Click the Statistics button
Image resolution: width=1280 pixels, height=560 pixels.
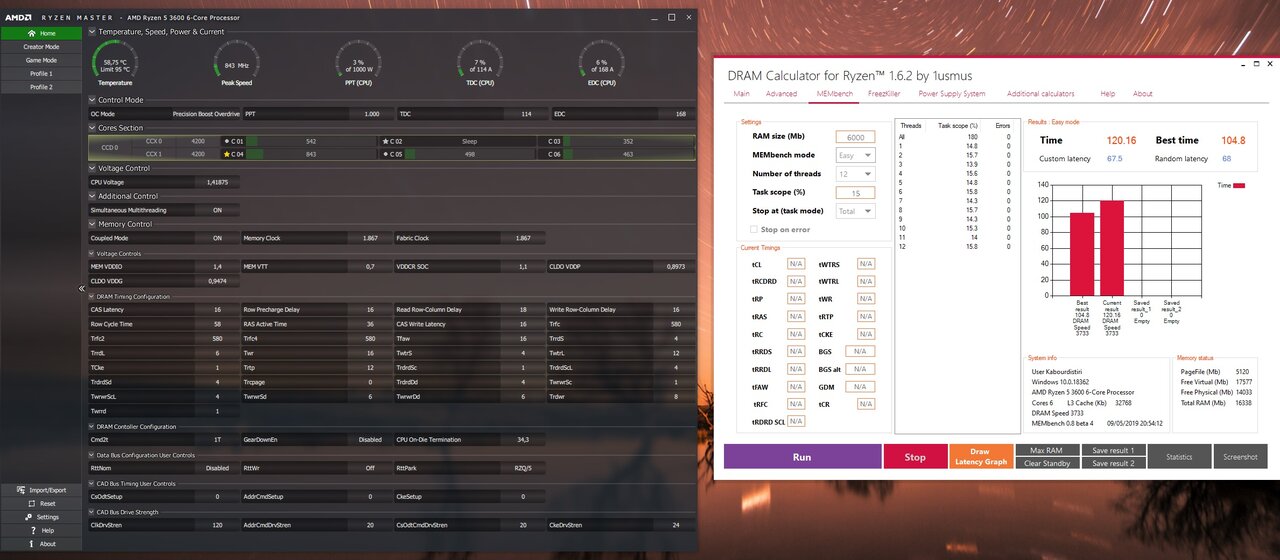click(1179, 457)
